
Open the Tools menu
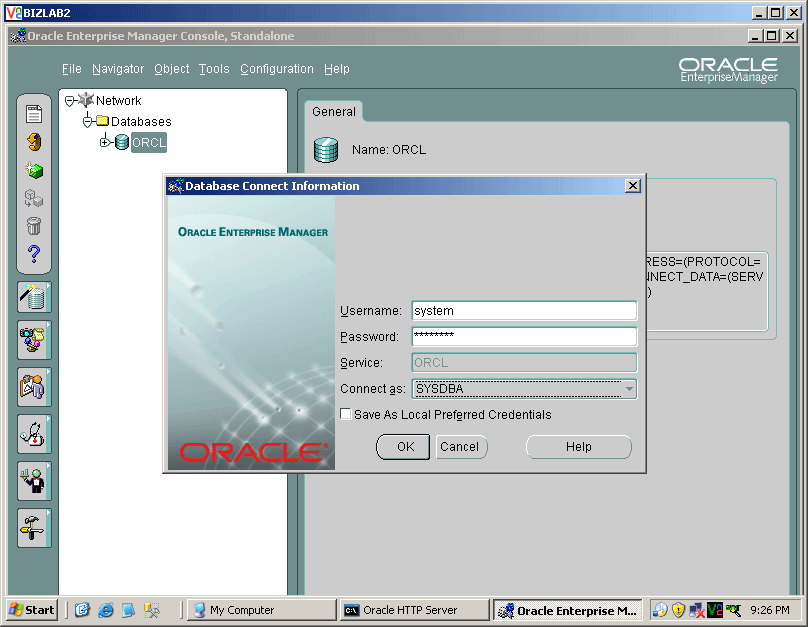pos(214,69)
